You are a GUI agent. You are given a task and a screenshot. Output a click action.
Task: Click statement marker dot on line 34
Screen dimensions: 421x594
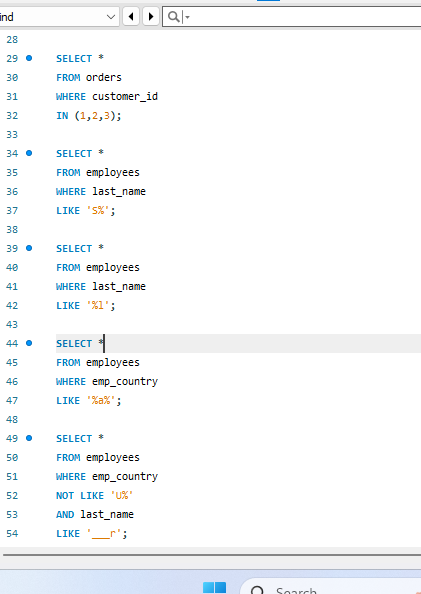coord(29,153)
